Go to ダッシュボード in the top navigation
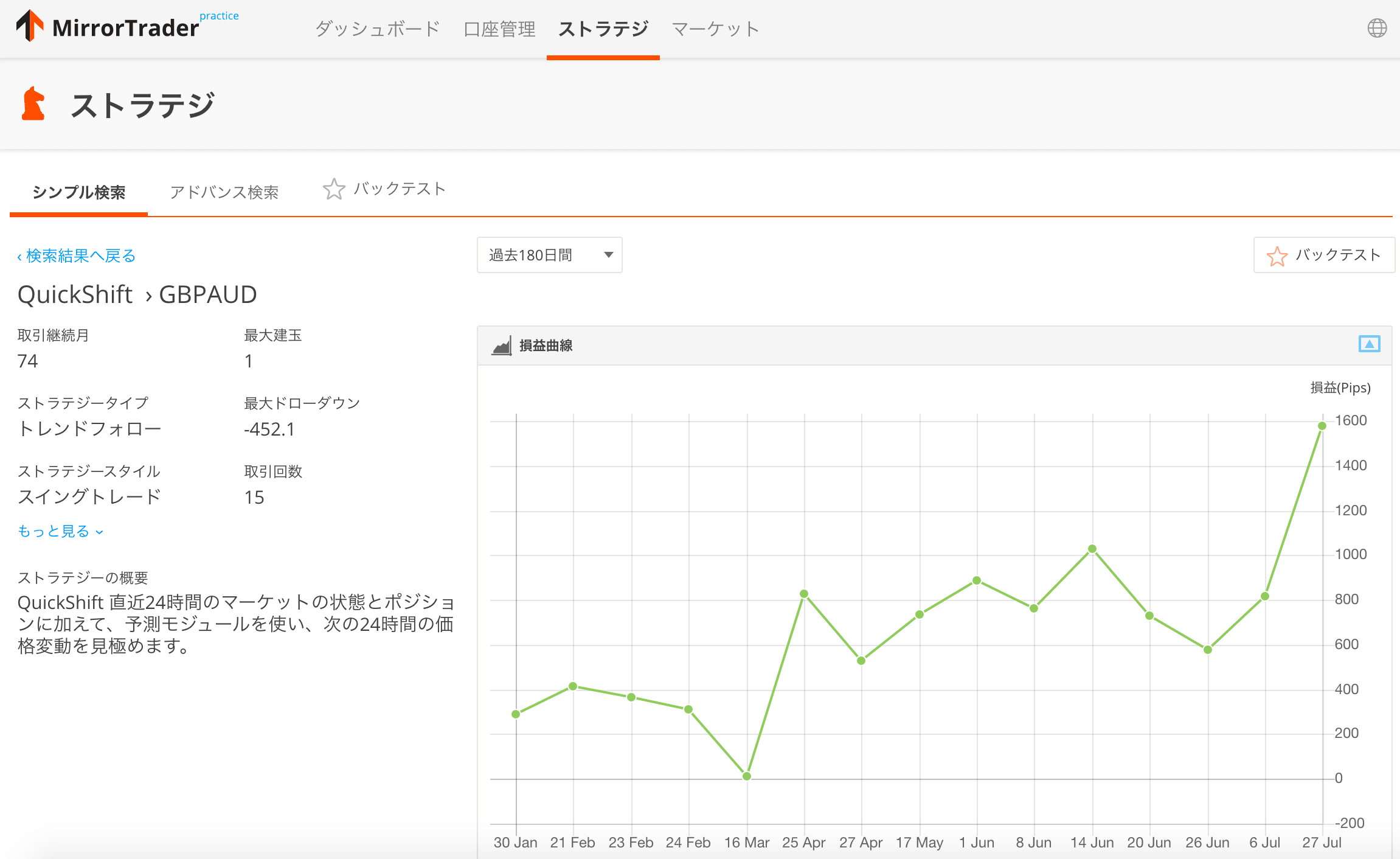1400x859 pixels. click(x=377, y=29)
